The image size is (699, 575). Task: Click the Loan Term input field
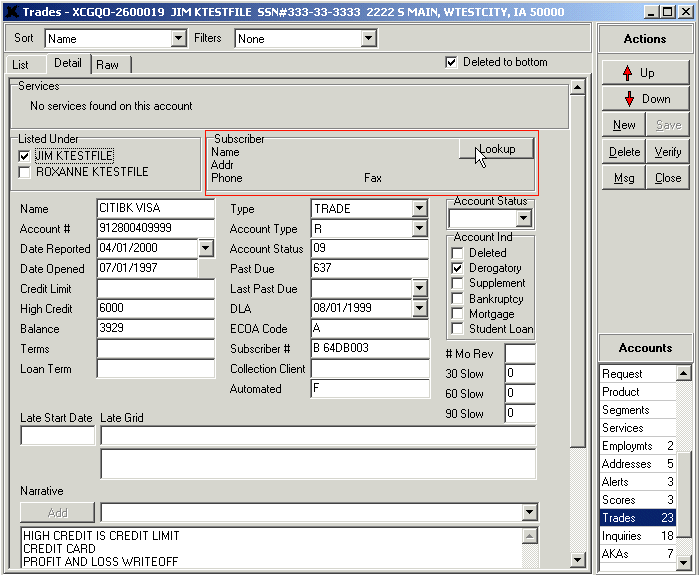(155, 368)
